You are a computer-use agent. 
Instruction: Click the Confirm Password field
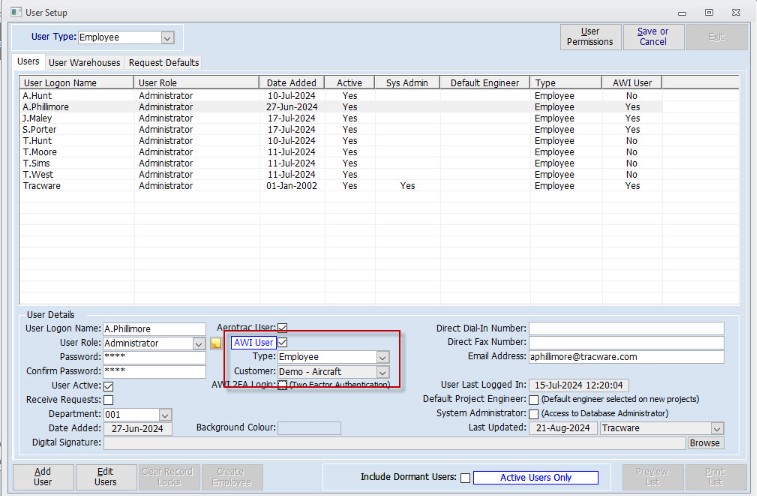tap(154, 371)
